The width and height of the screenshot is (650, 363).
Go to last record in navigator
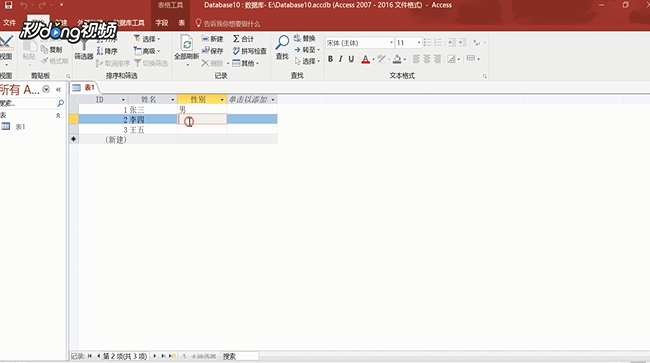point(163,356)
